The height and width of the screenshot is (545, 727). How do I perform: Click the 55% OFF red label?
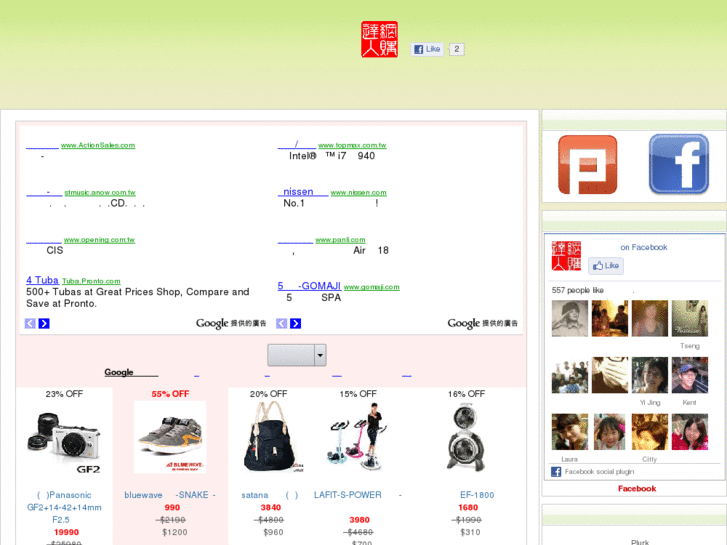(170, 394)
